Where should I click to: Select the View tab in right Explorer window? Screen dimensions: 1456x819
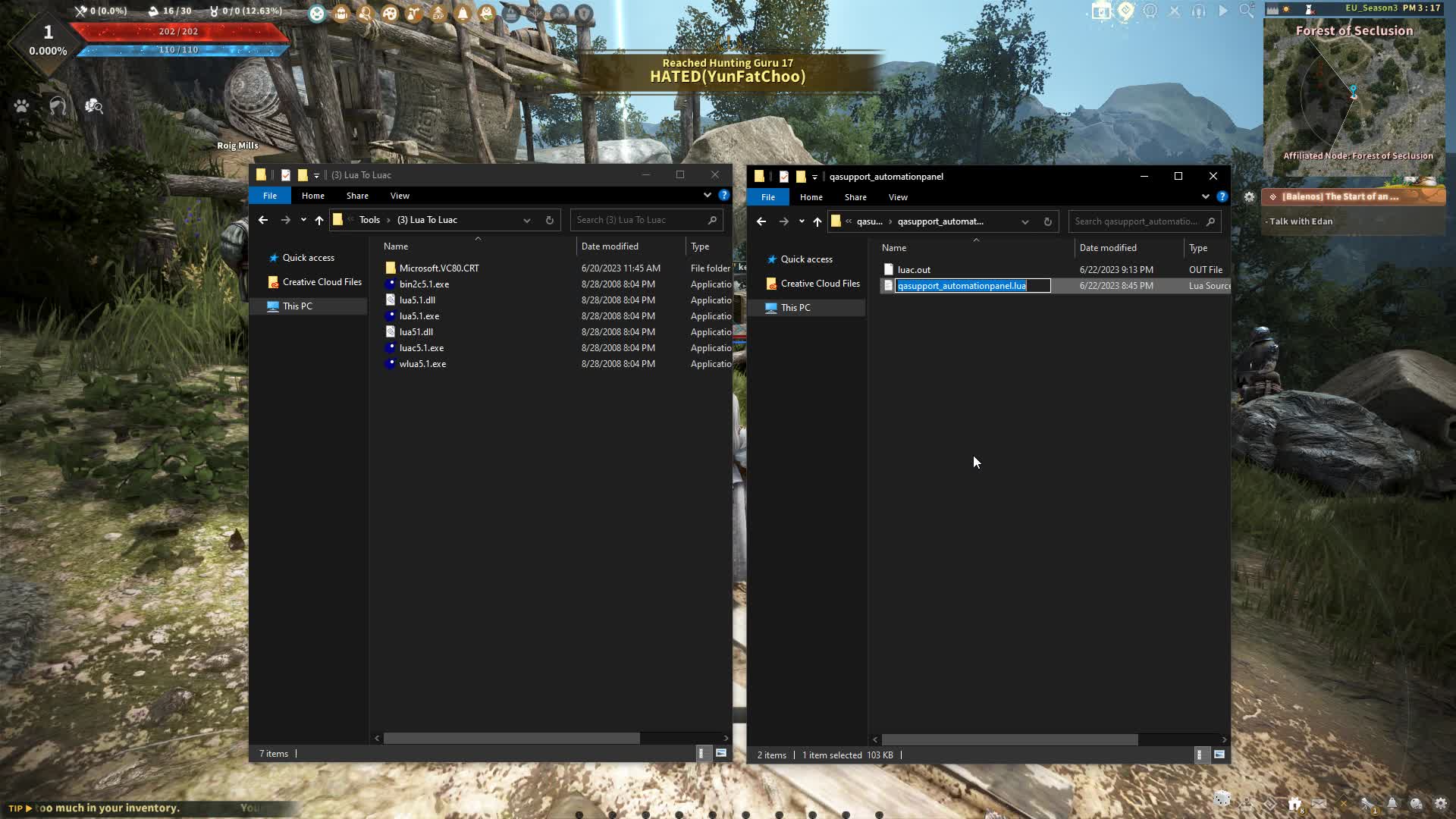(x=898, y=197)
